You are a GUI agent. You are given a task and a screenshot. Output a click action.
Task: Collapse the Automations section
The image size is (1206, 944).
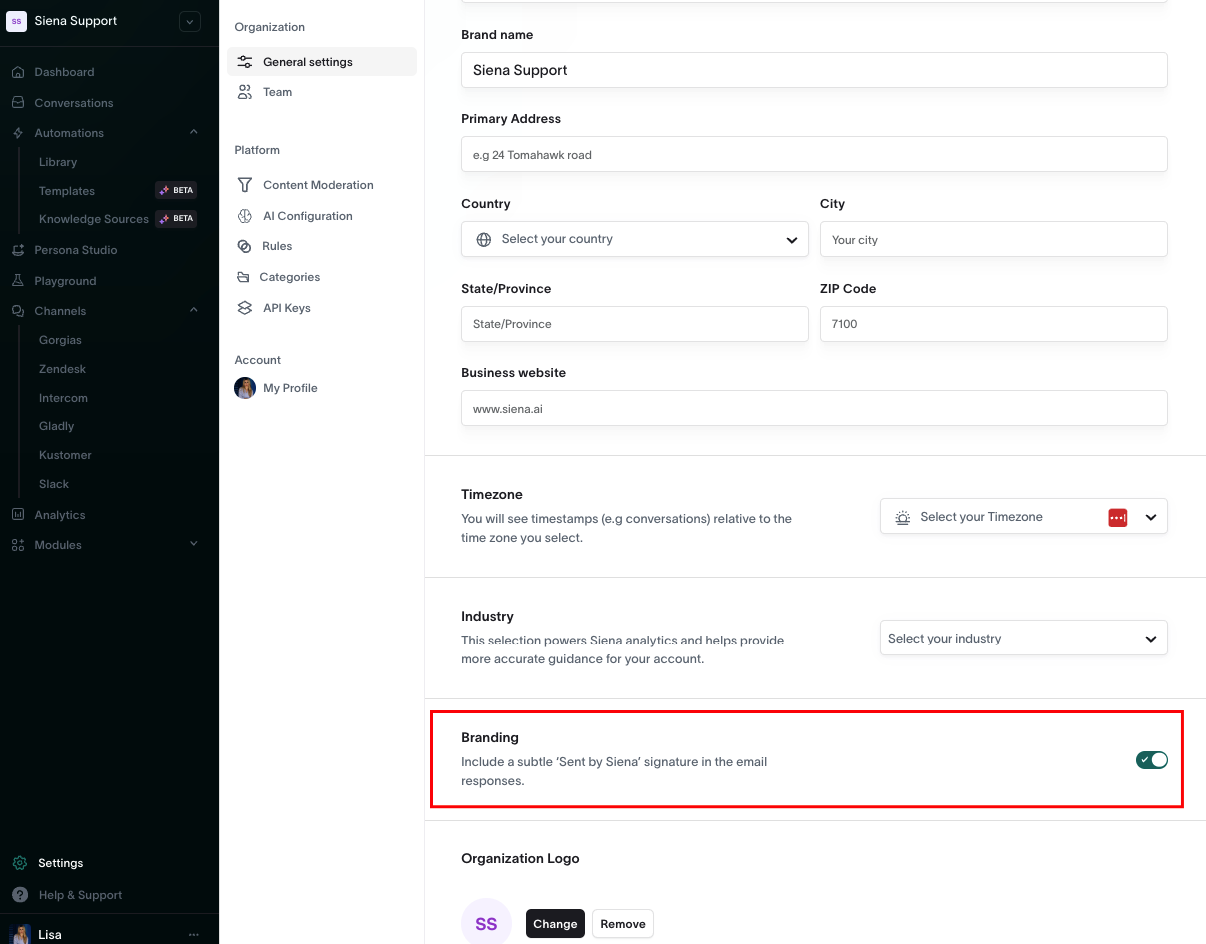pos(194,132)
